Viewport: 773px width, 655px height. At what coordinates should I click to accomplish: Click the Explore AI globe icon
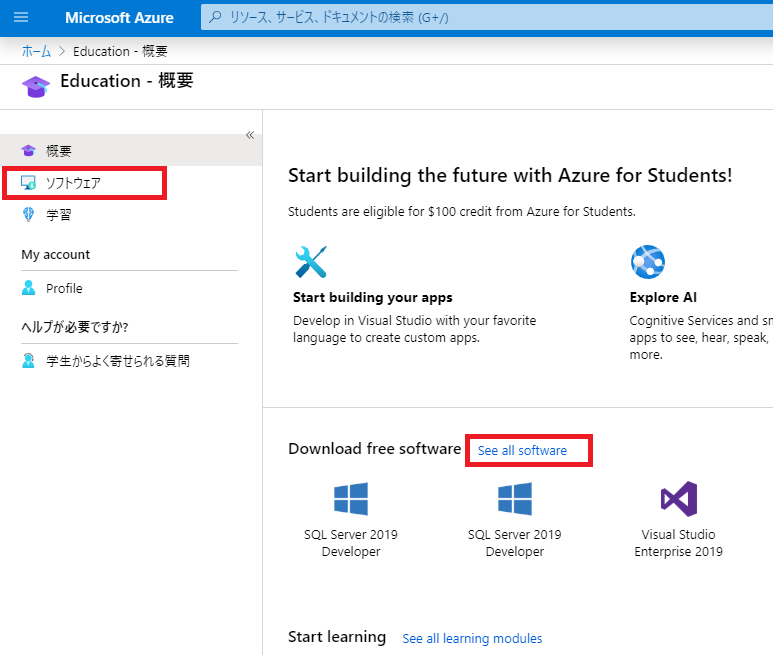click(648, 262)
